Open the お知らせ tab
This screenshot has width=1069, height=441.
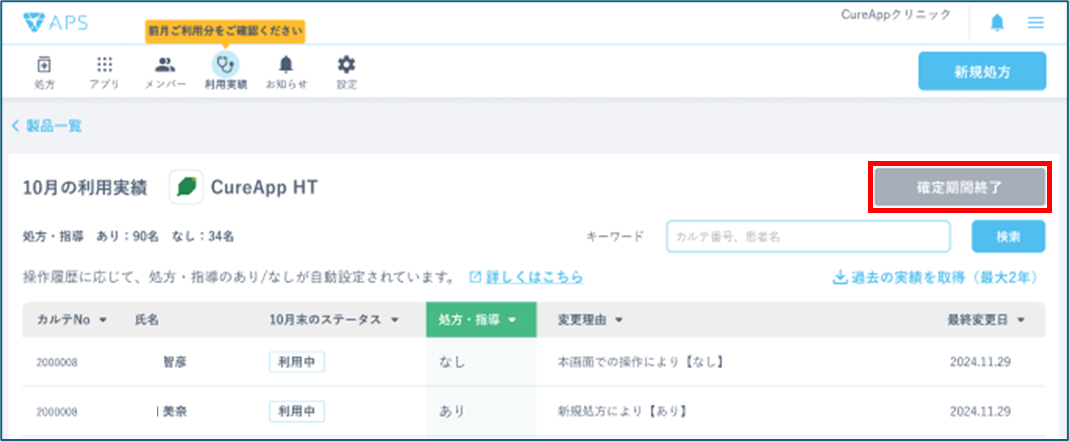tap(286, 72)
